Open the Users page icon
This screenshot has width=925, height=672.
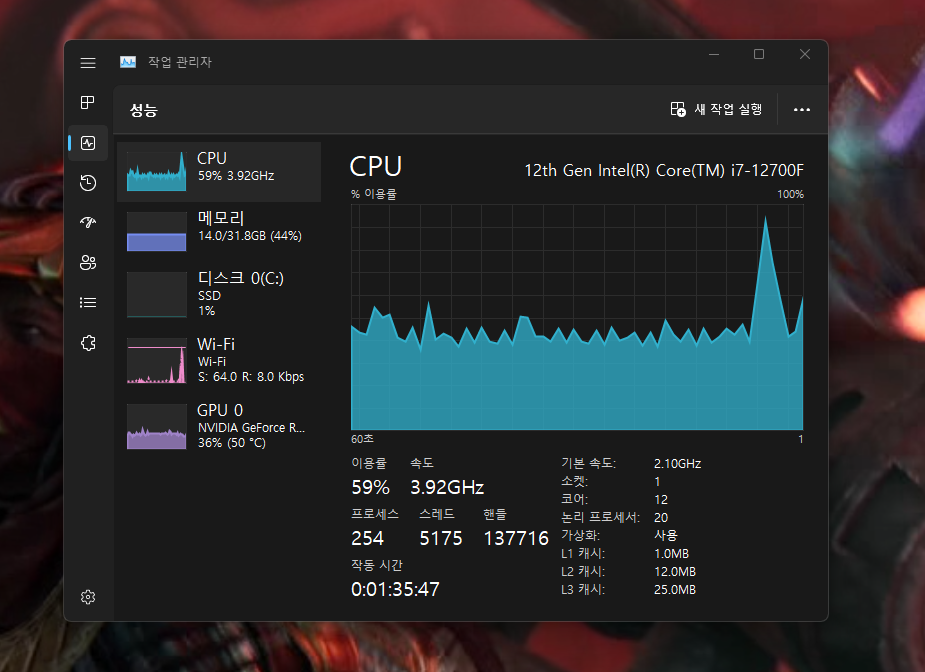point(88,263)
